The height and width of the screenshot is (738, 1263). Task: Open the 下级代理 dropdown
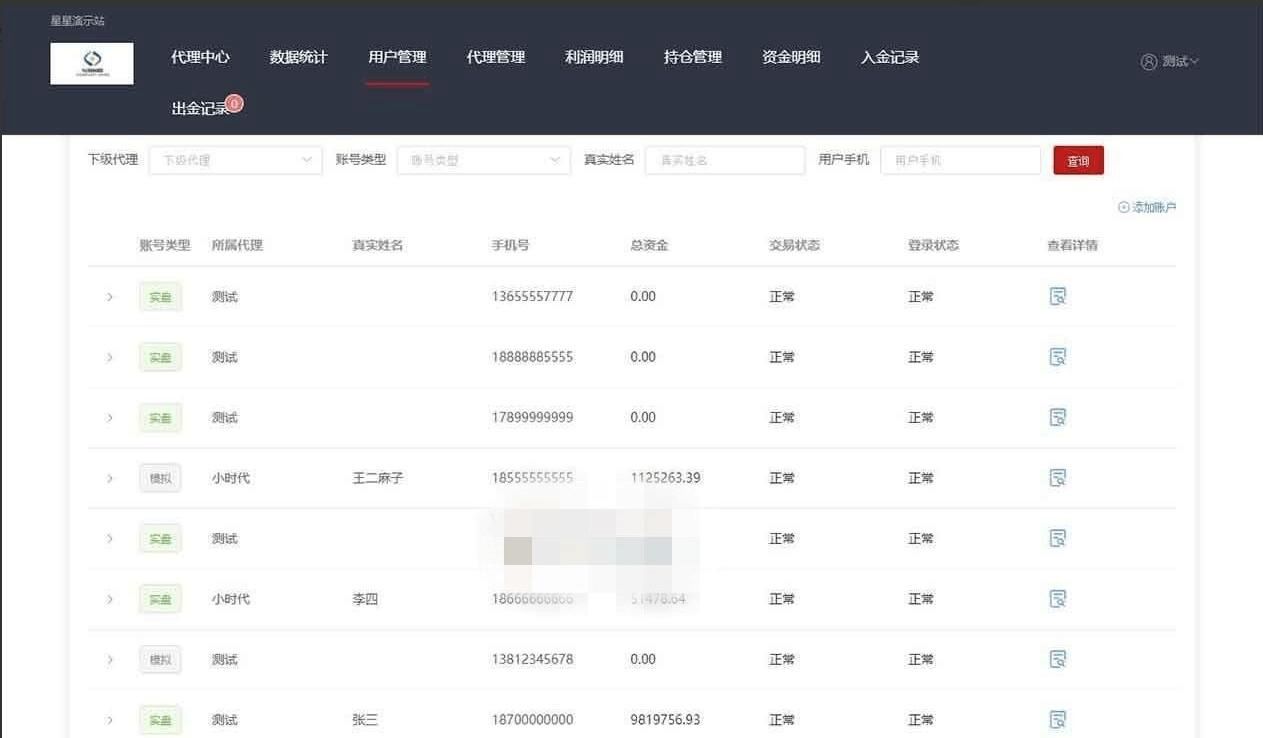click(x=235, y=160)
